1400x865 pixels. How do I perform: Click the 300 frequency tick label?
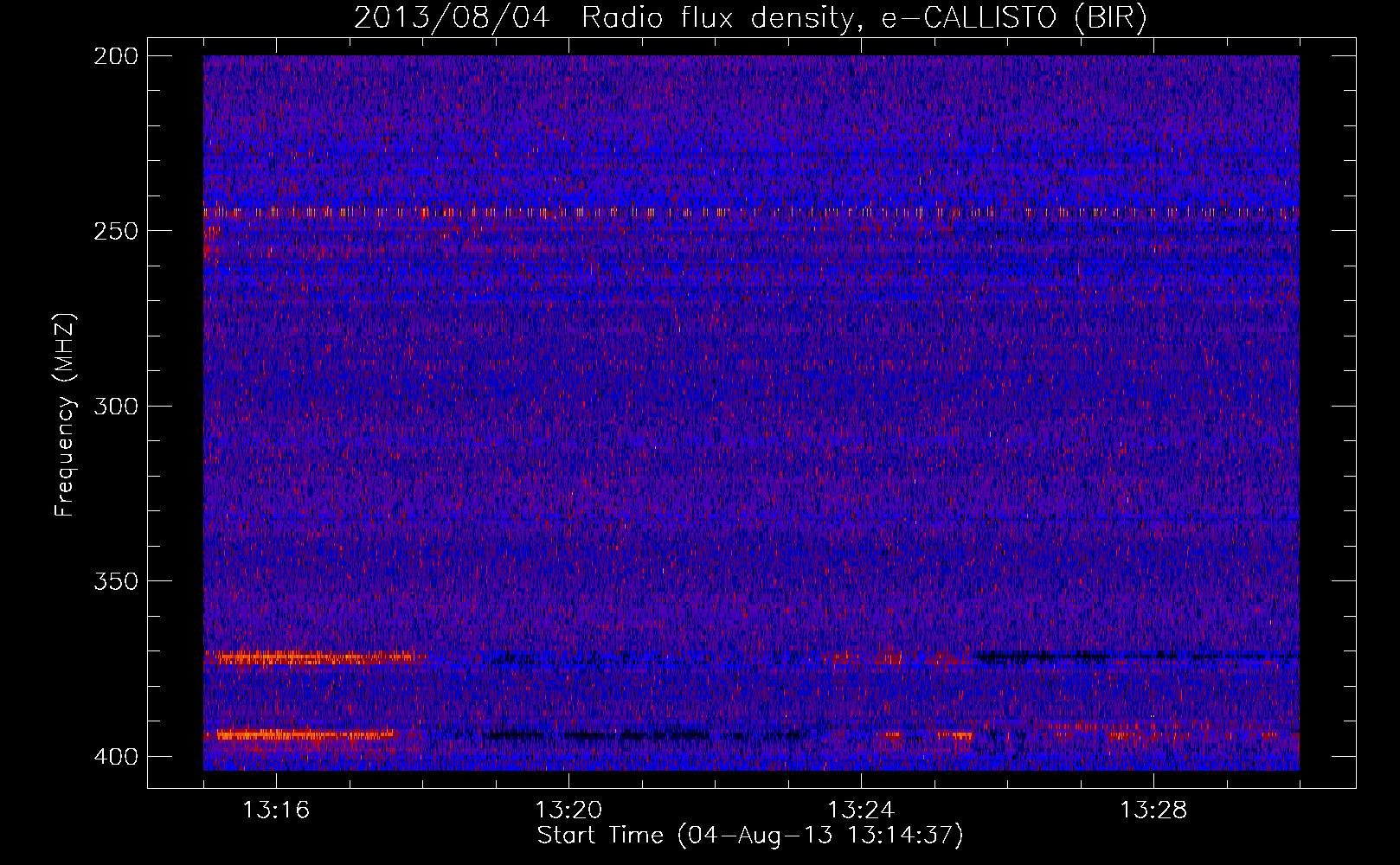click(115, 407)
